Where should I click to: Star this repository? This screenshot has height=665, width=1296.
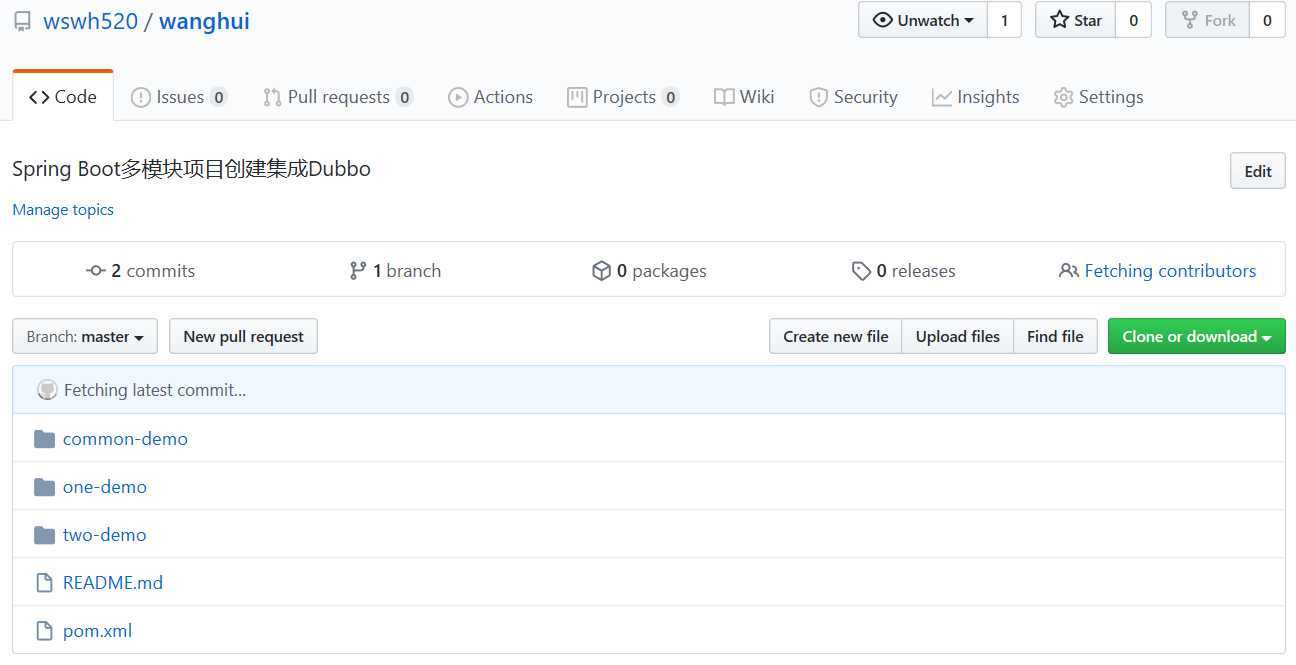tap(1075, 20)
